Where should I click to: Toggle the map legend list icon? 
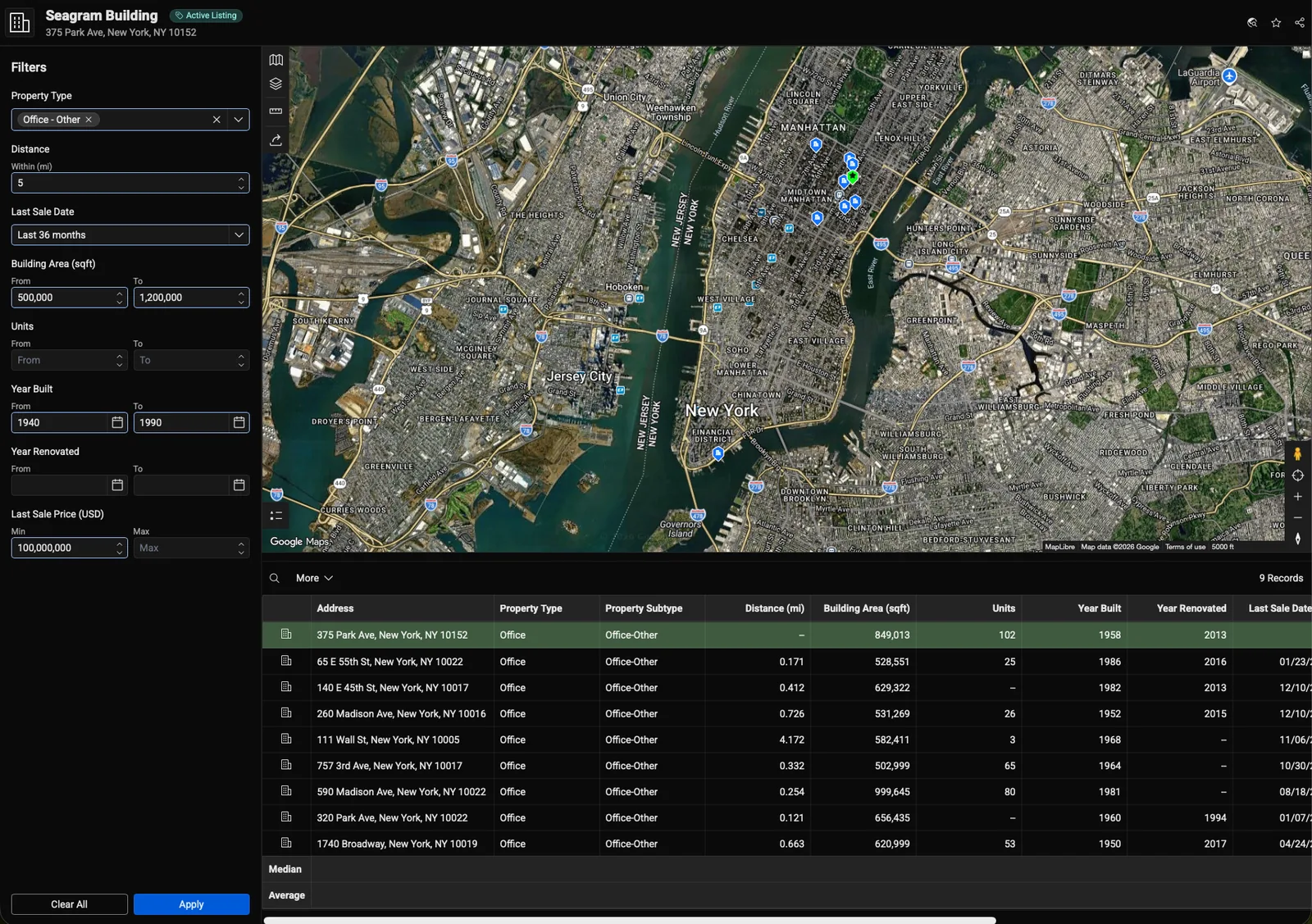pyautogui.click(x=276, y=516)
